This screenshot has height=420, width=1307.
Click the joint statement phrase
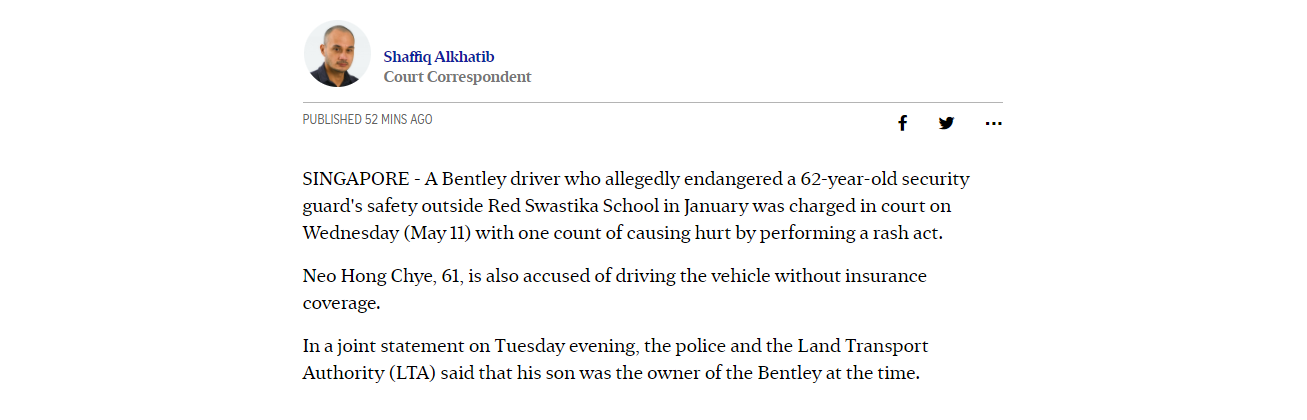[x=400, y=347]
